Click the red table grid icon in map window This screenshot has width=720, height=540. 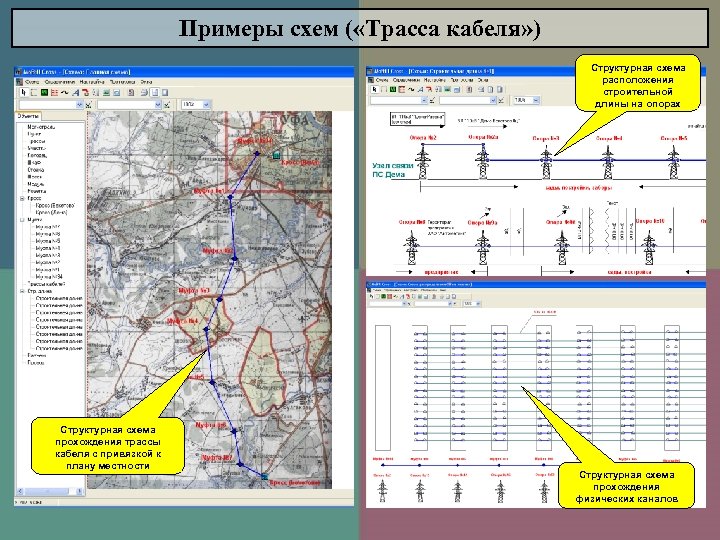(x=54, y=93)
